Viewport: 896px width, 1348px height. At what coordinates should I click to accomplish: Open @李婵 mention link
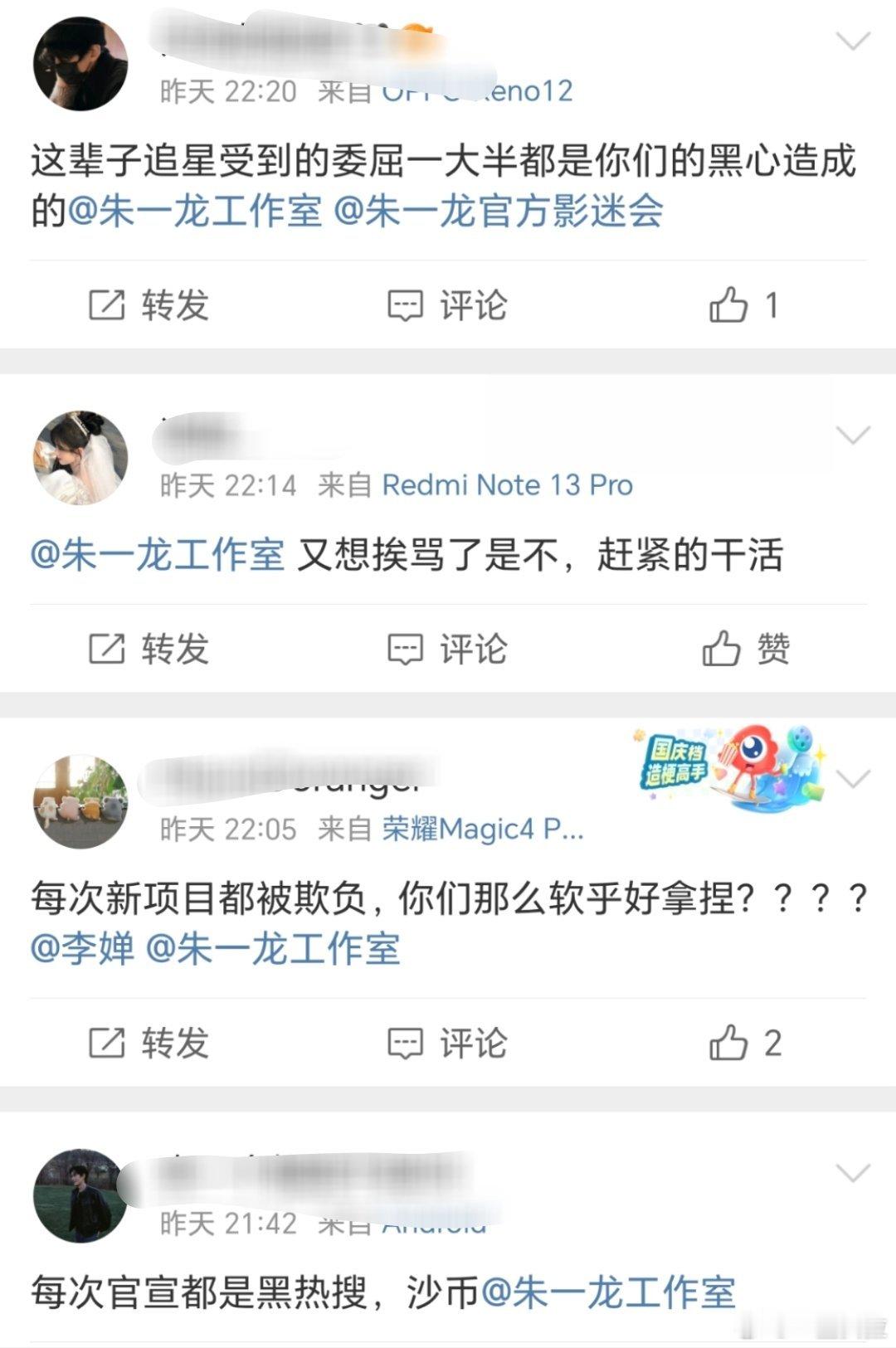pos(82,948)
